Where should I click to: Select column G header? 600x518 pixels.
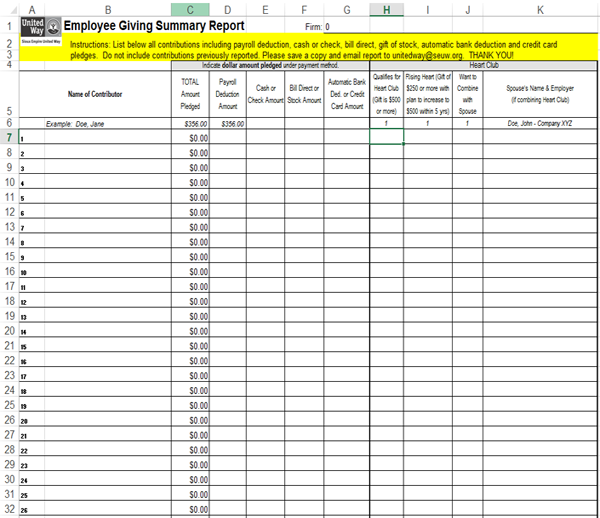pos(347,10)
